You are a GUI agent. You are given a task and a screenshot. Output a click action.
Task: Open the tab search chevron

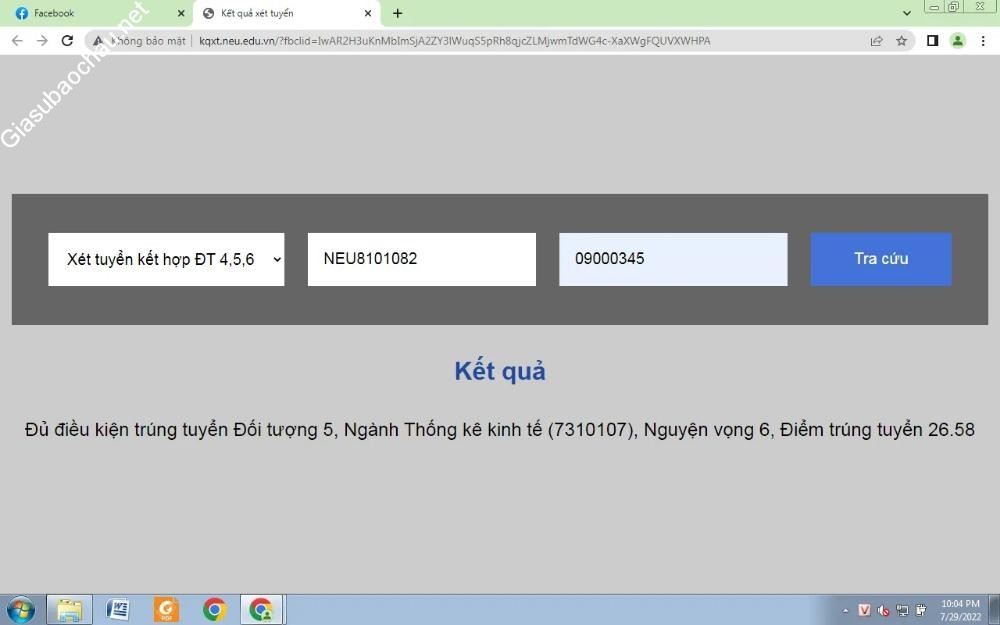[907, 14]
